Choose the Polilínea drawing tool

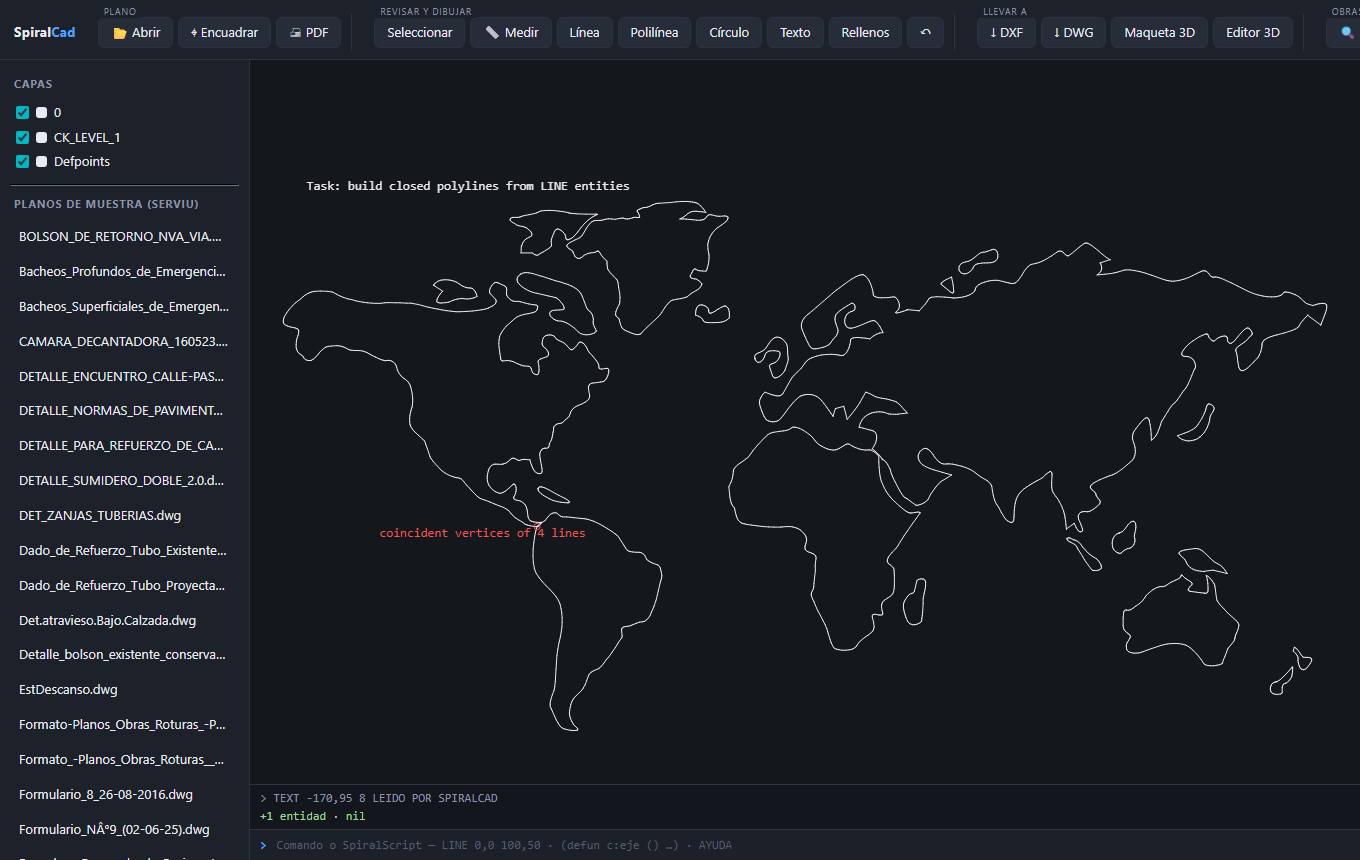(654, 32)
